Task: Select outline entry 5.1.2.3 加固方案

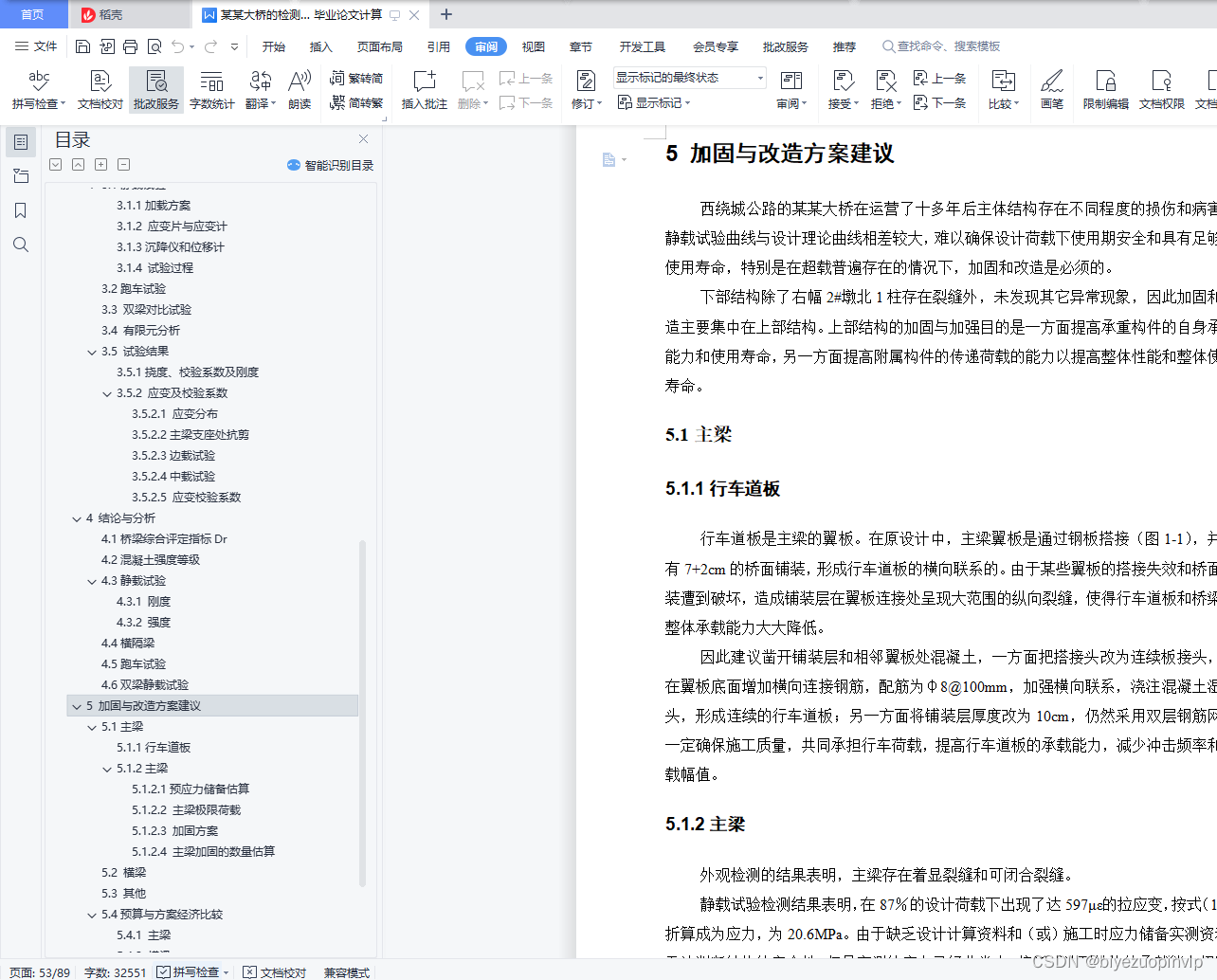Action: click(x=174, y=831)
